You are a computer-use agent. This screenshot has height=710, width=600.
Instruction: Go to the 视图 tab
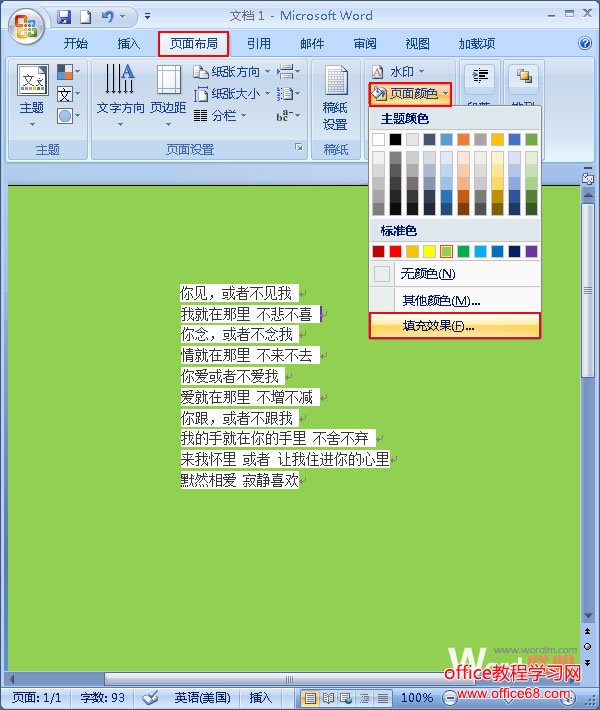tap(418, 43)
